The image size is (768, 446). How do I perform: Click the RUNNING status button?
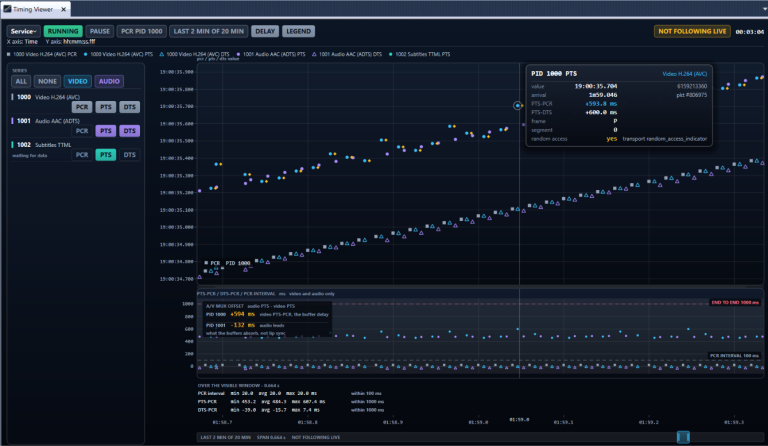click(x=63, y=31)
